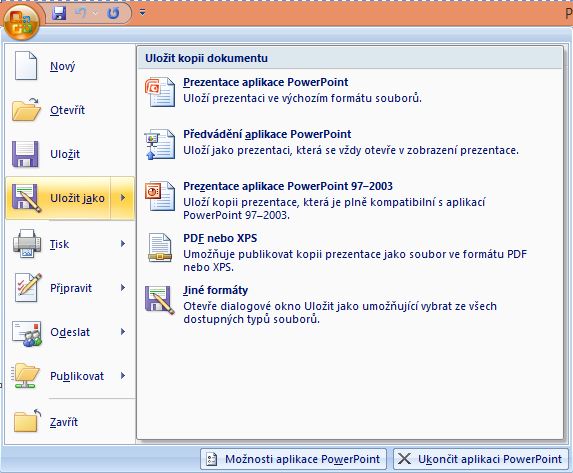This screenshot has width=573, height=473.
Task: Click Možnosti aplikace PowerPoint button
Action: tap(293, 459)
